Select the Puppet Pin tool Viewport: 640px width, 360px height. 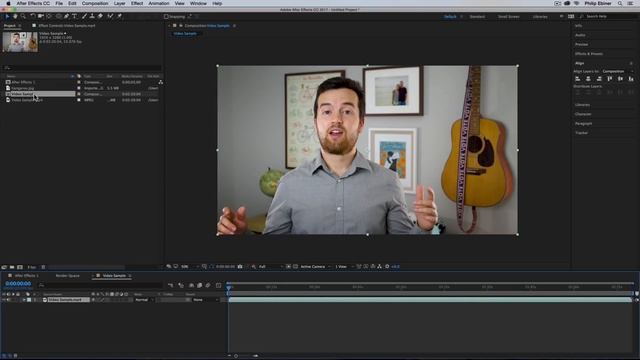tap(119, 16)
